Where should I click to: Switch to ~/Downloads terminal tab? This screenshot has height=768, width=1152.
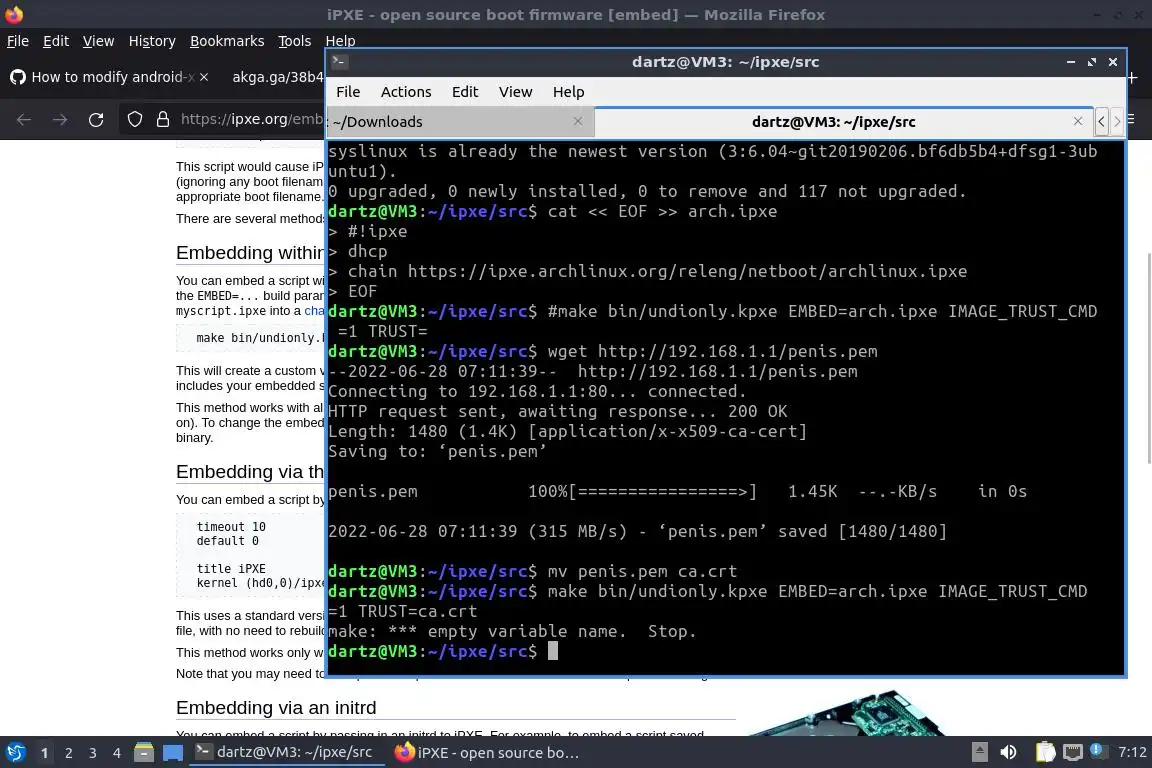click(x=461, y=122)
